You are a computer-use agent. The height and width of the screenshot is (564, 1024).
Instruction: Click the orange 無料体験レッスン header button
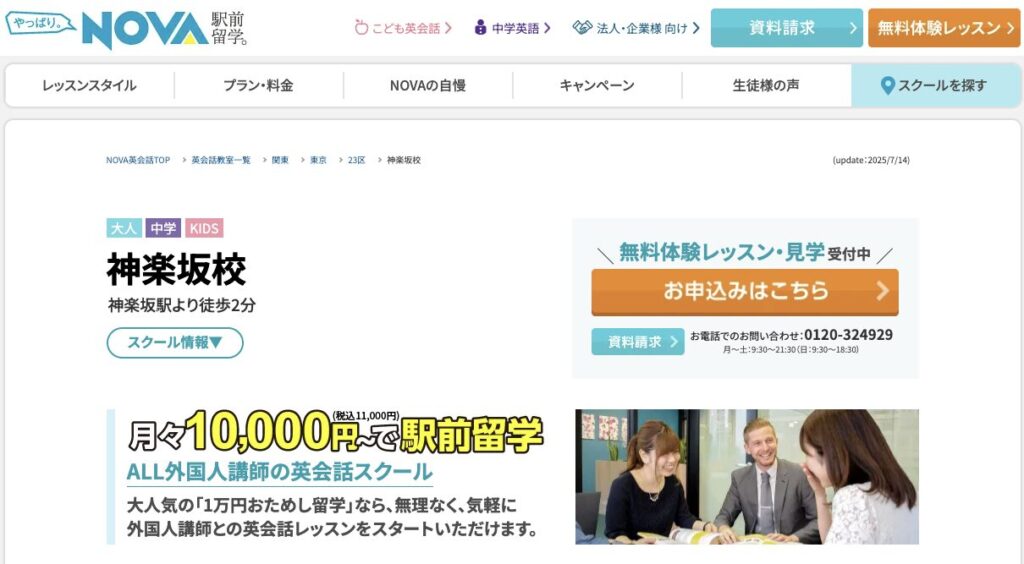[944, 28]
